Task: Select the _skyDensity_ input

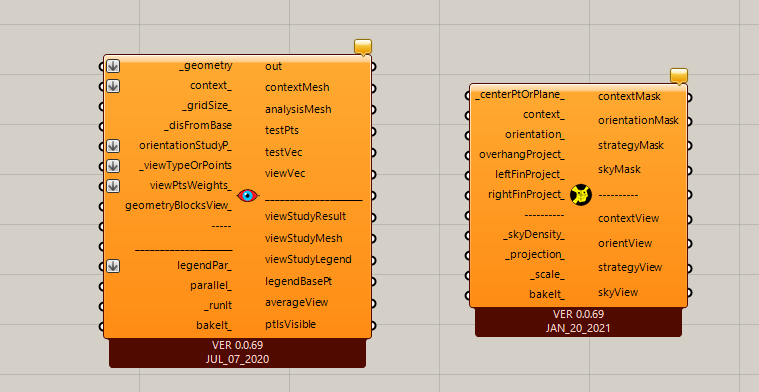Action: coord(533,235)
